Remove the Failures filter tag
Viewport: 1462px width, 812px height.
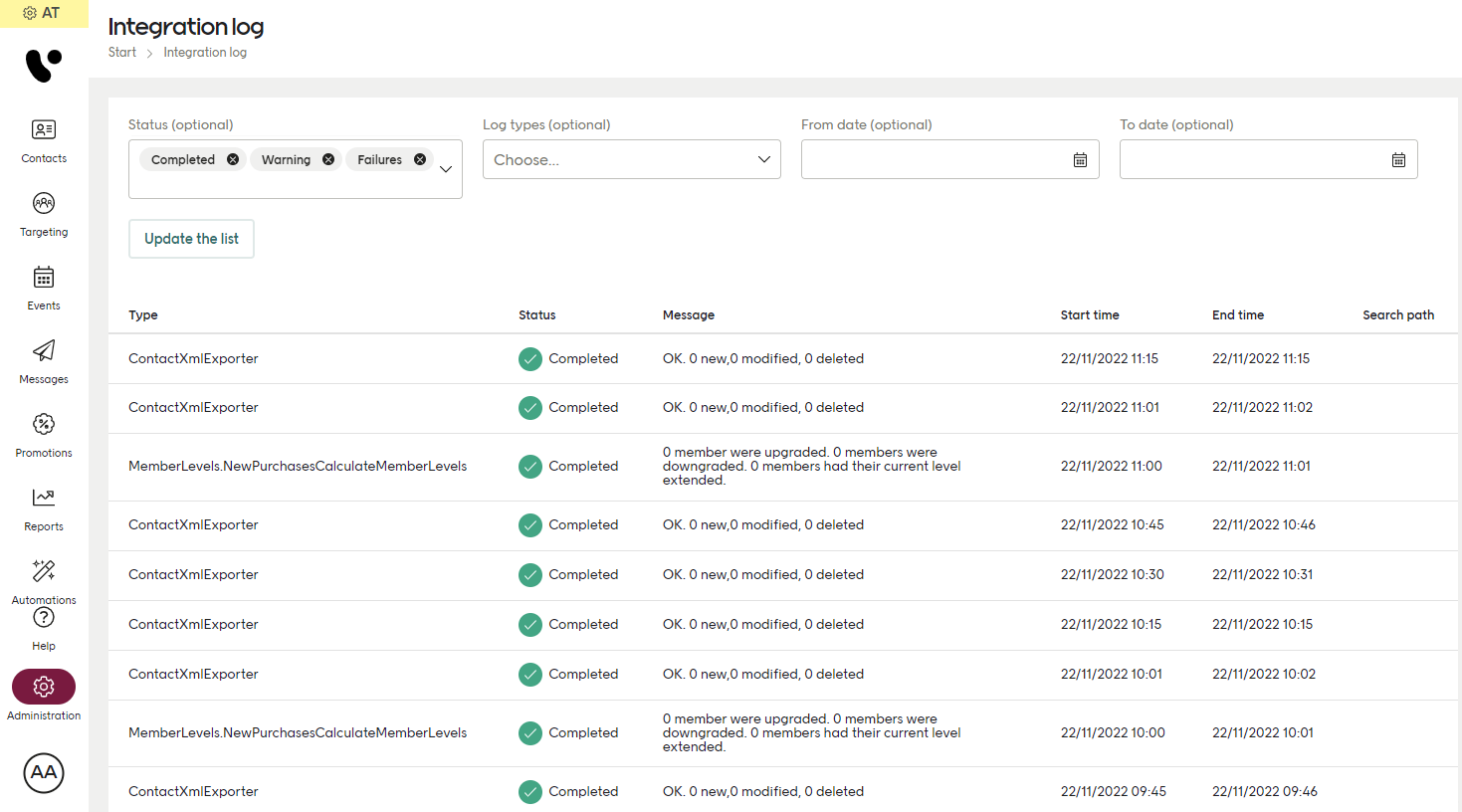coord(419,159)
